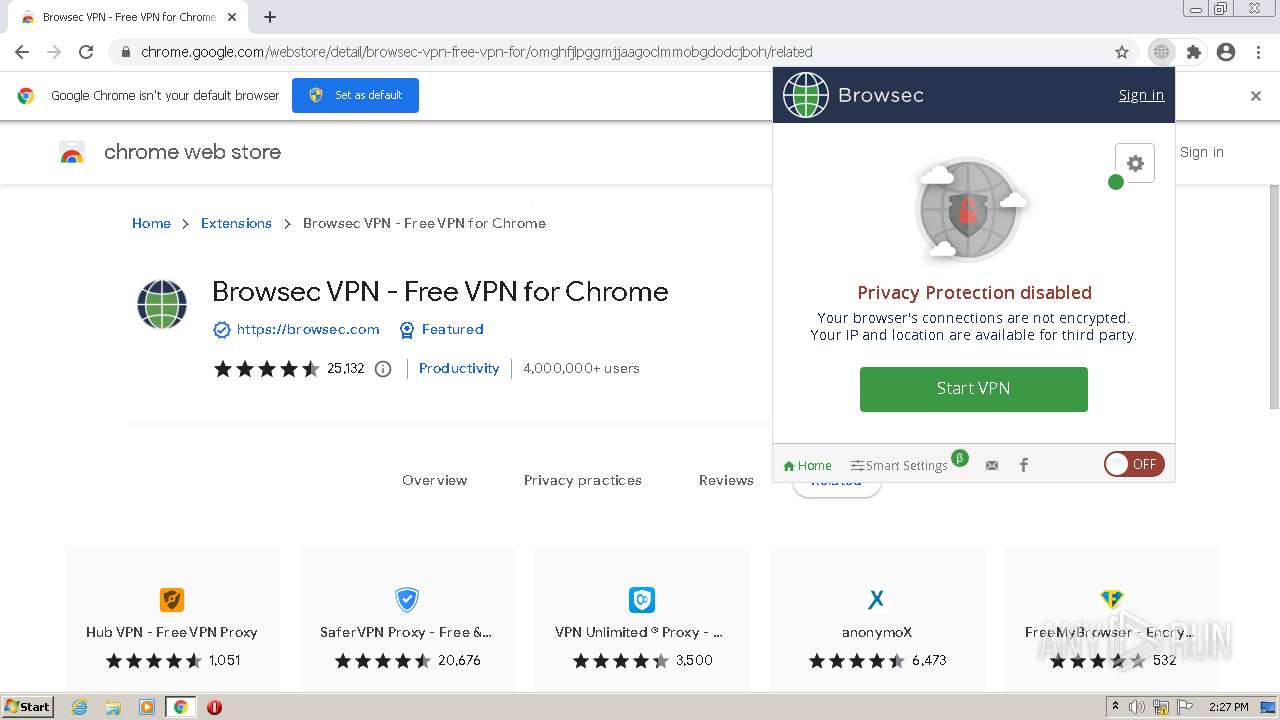Open Chrome three-dot menu
Viewport: 1280px width, 720px height.
point(1258,52)
